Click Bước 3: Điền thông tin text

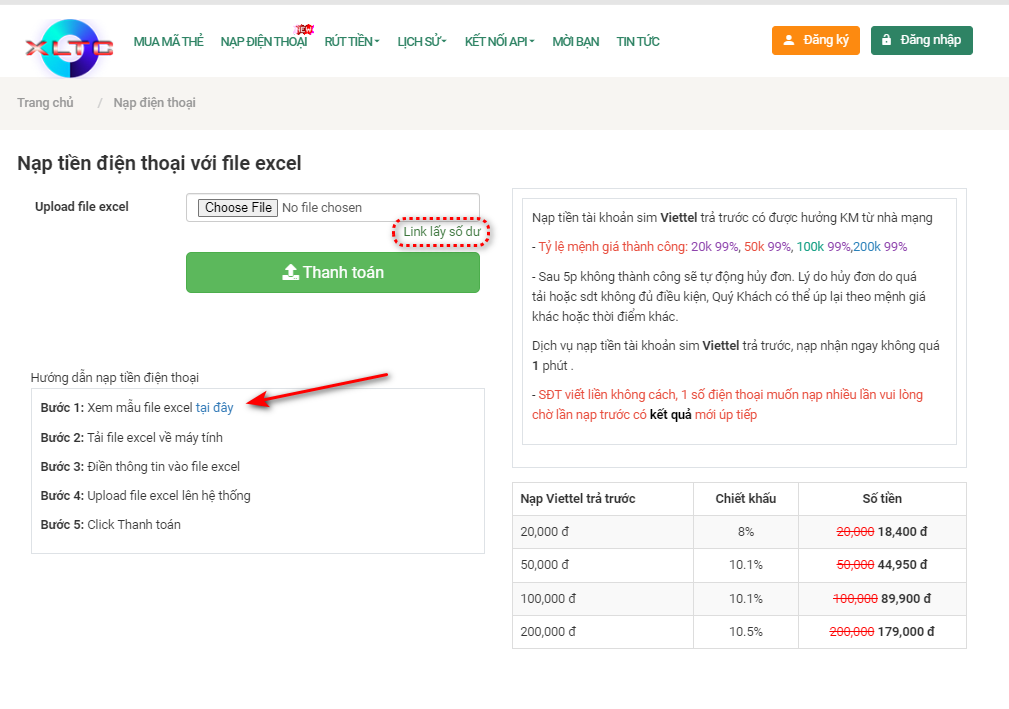pyautogui.click(x=140, y=466)
